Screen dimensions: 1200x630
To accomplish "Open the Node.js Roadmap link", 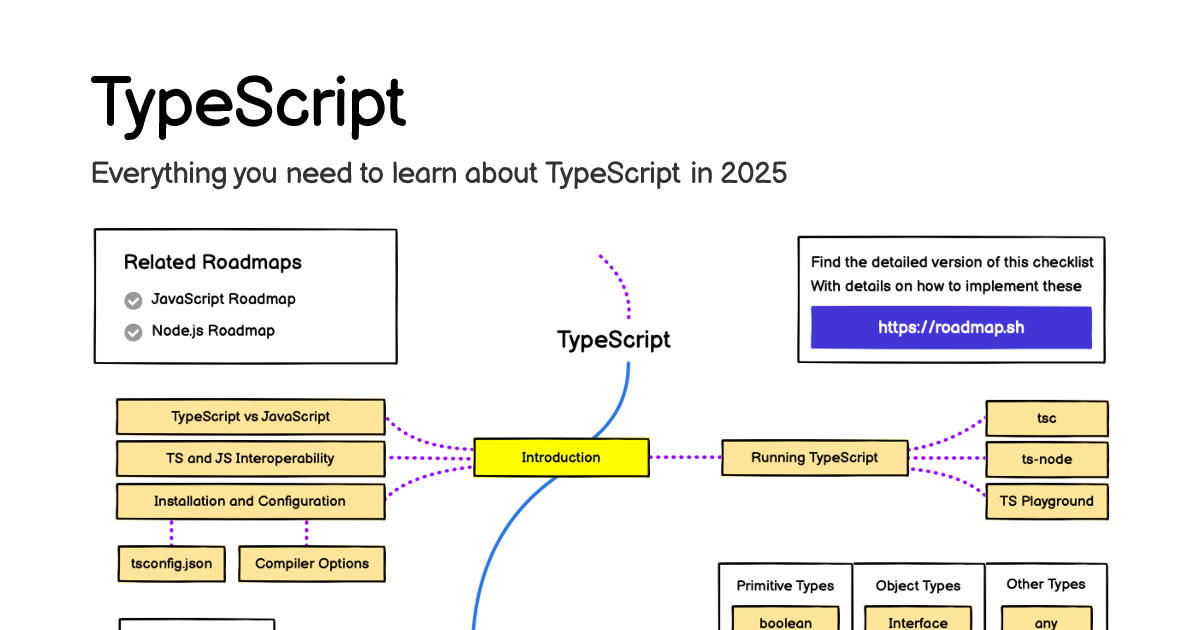I will [x=213, y=331].
